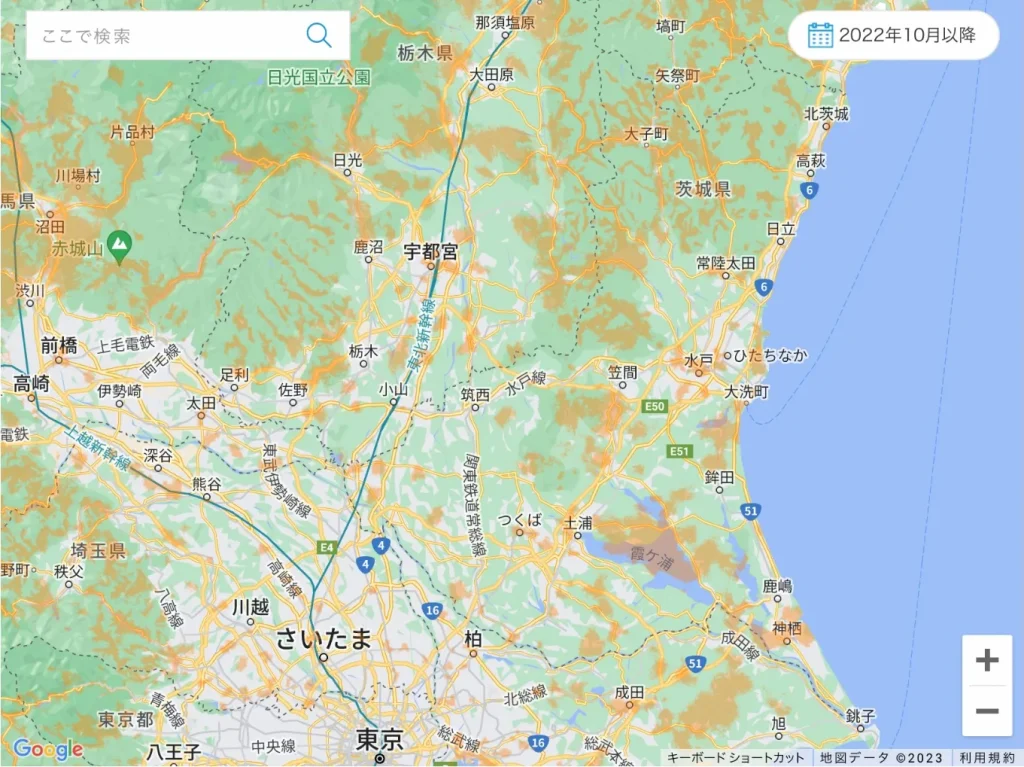Click the 柏 city label
1024x767 pixels.
coord(473,638)
